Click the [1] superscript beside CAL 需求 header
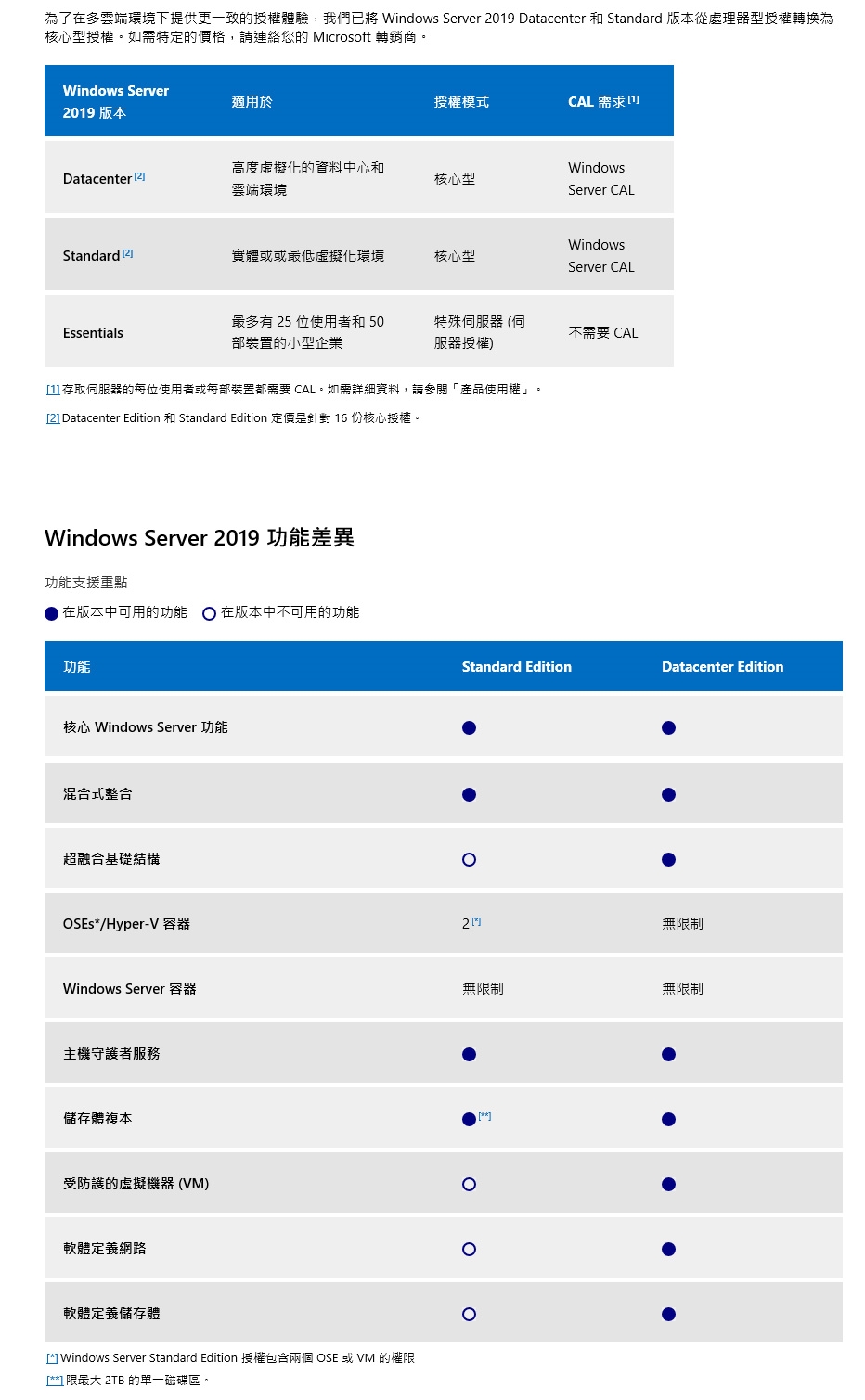 [x=633, y=99]
